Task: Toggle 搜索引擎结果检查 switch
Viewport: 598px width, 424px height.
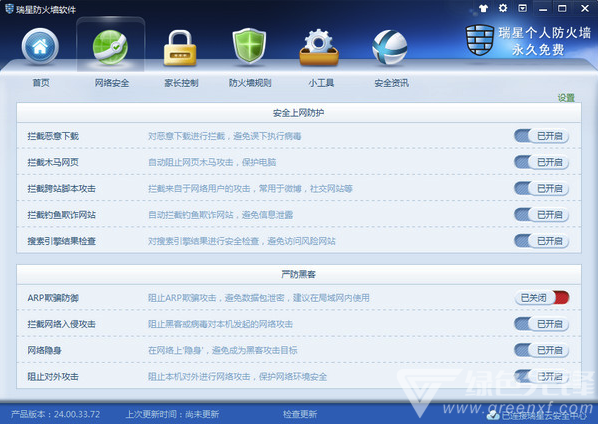Action: click(x=541, y=241)
